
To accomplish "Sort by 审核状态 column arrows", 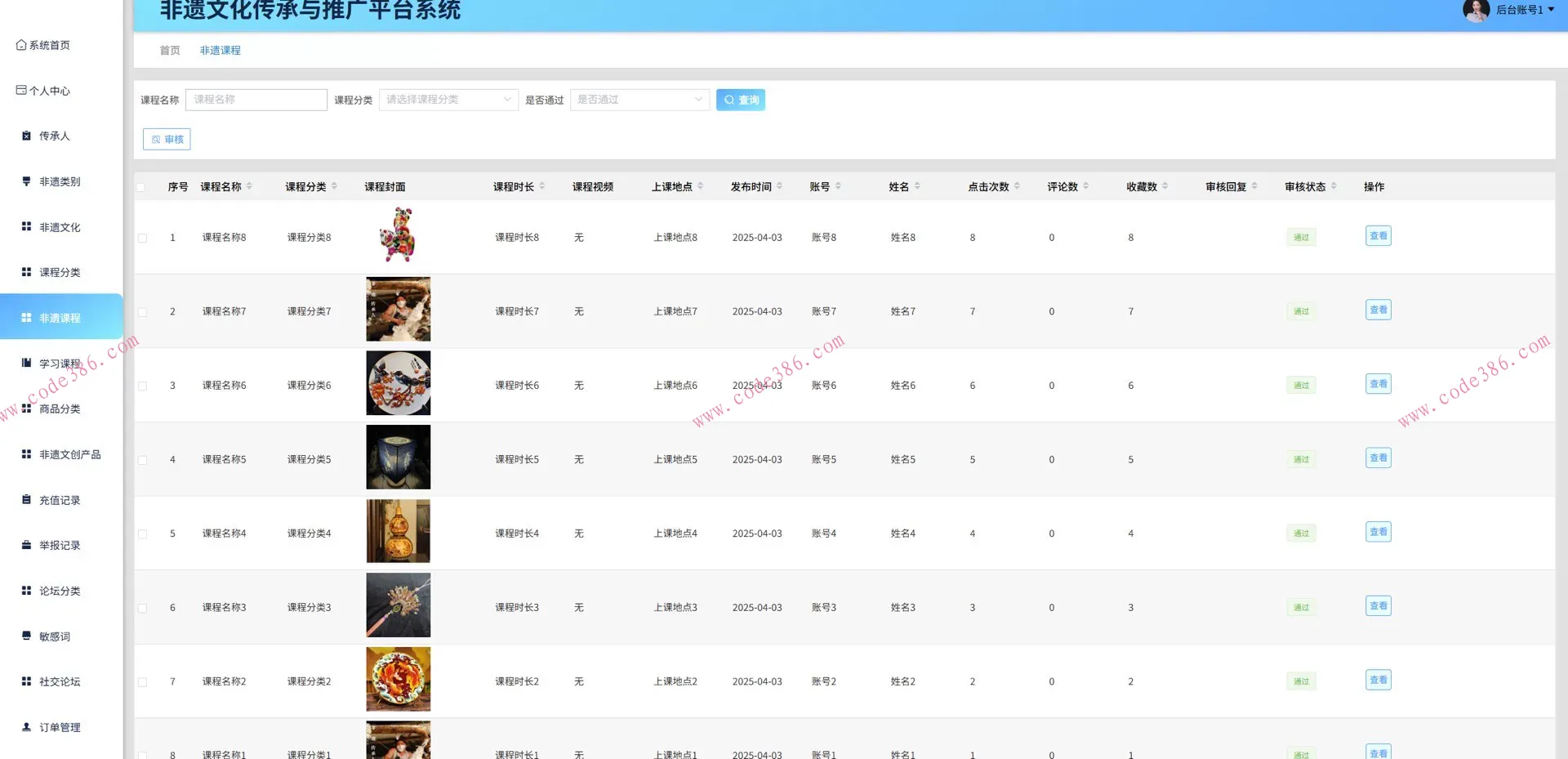I will tap(1334, 186).
